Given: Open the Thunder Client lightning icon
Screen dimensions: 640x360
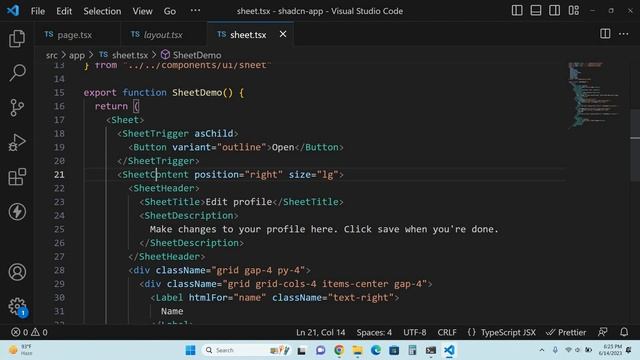Looking at the screenshot, I should point(17,212).
